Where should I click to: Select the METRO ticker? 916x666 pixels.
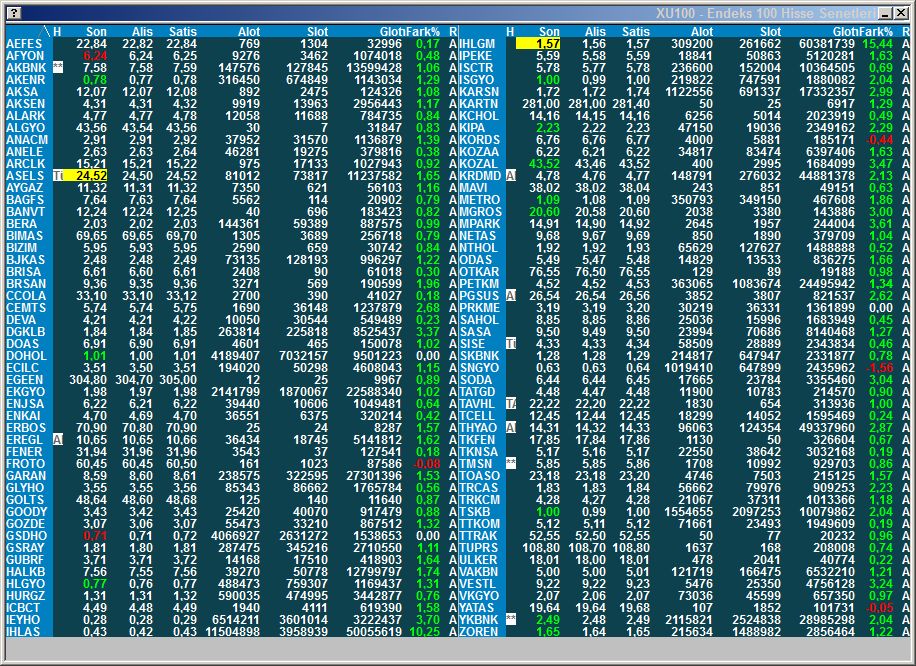tap(479, 199)
